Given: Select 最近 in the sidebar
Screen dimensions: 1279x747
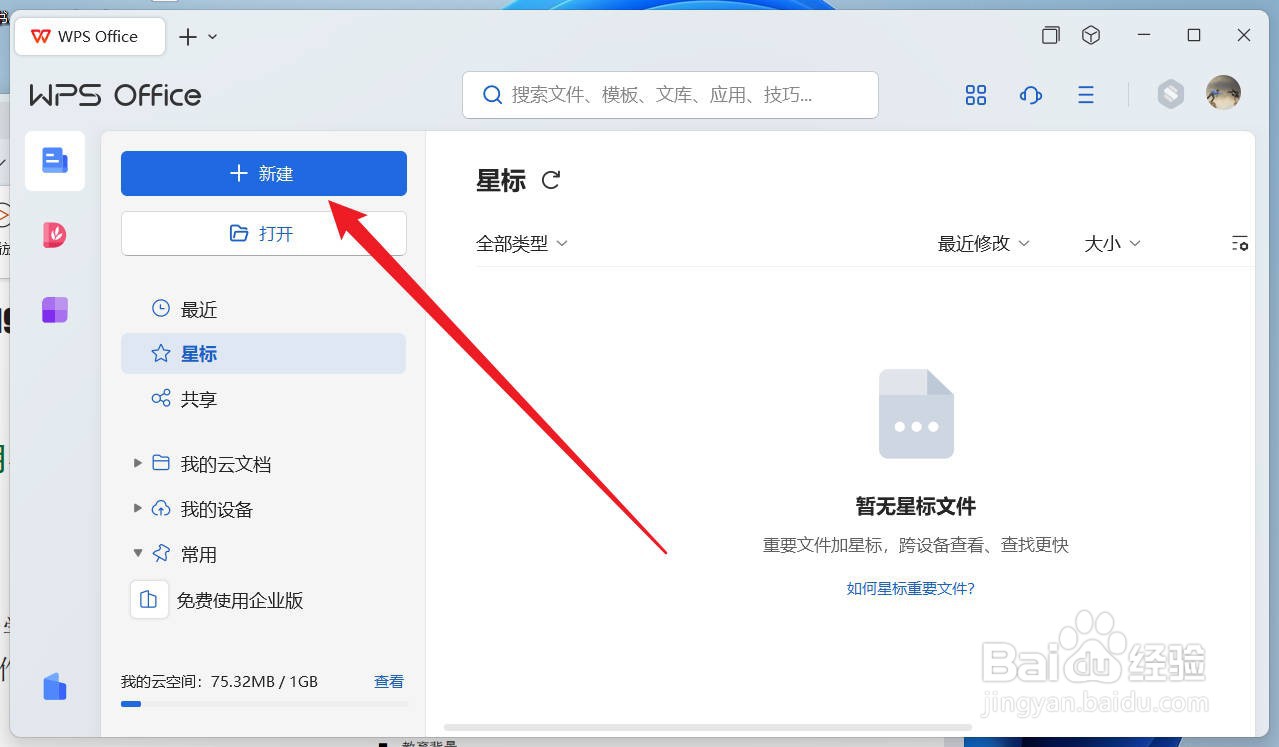Looking at the screenshot, I should click(x=264, y=309).
